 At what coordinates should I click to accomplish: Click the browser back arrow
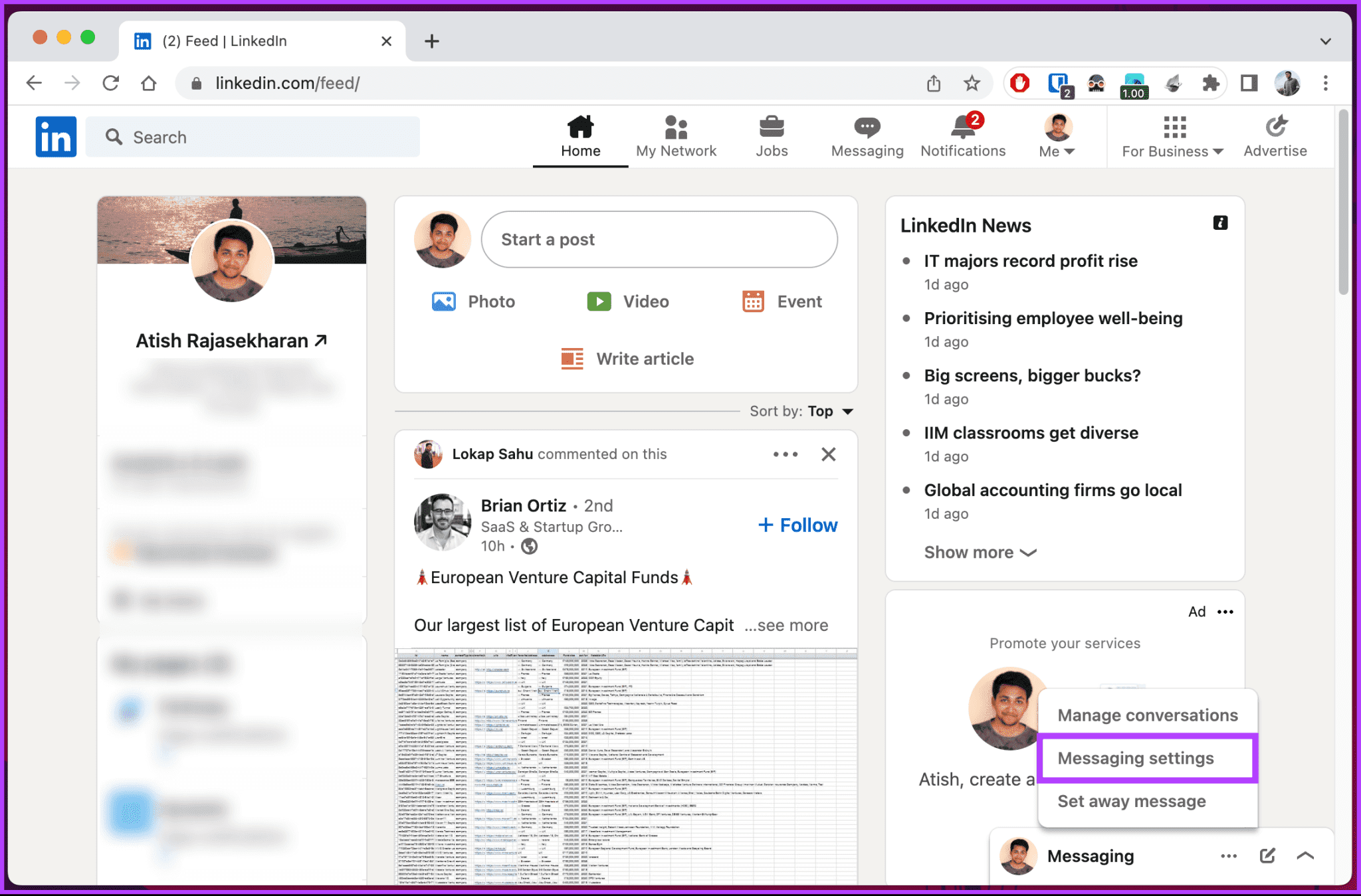pos(34,83)
